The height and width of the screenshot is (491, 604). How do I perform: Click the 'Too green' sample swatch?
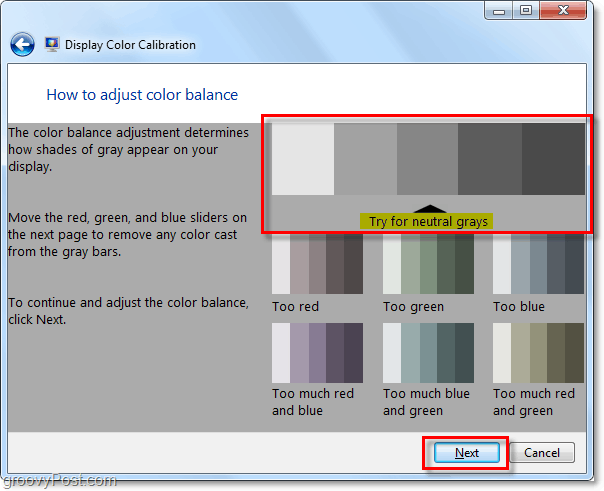(428, 264)
